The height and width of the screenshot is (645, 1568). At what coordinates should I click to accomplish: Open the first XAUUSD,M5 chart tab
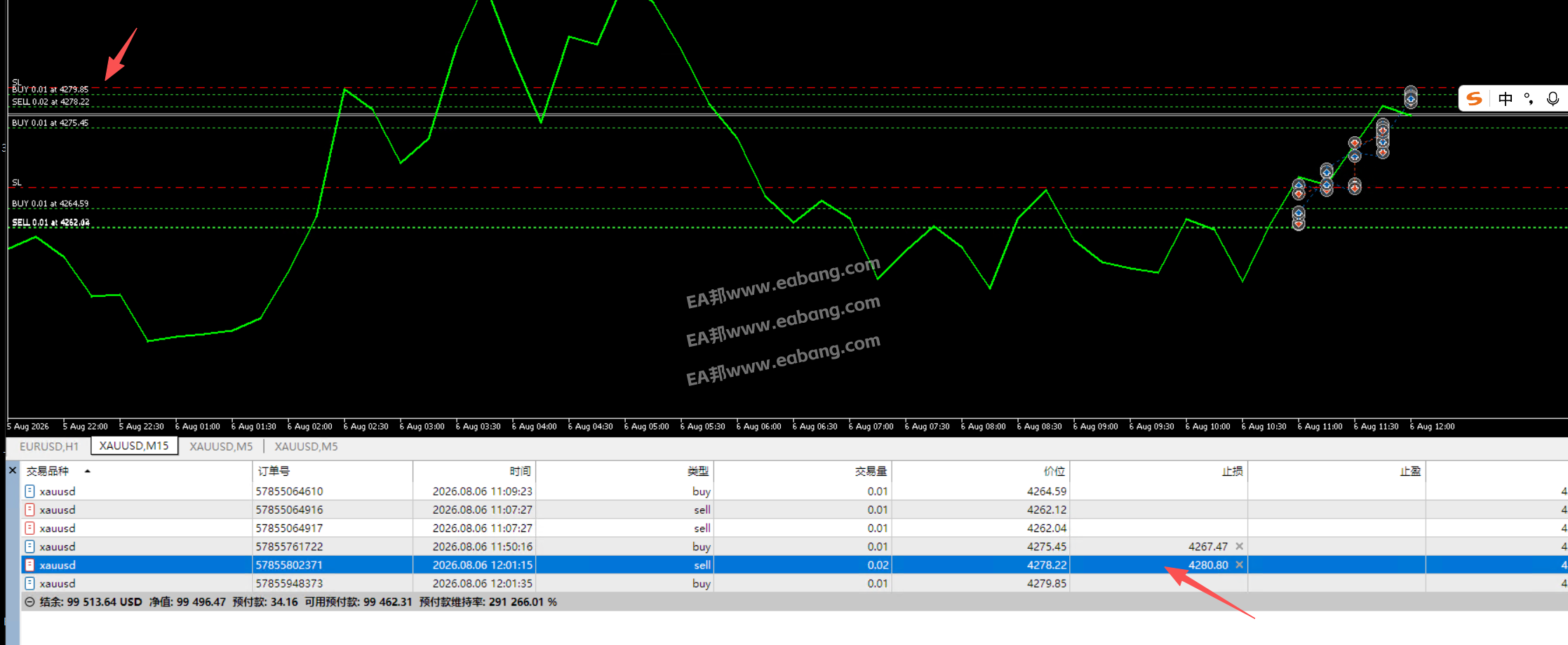click(221, 446)
